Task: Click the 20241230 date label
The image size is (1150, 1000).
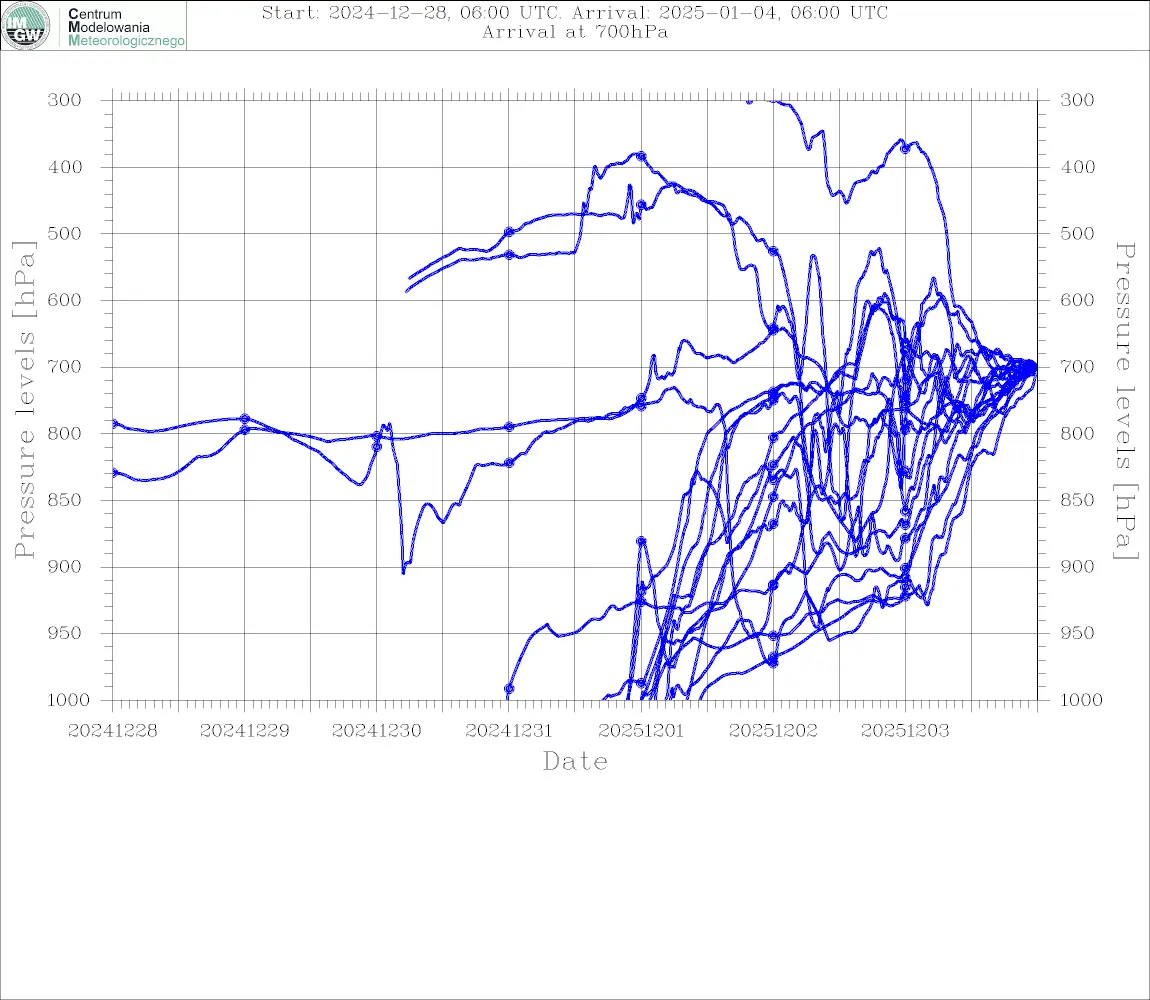Action: [377, 731]
